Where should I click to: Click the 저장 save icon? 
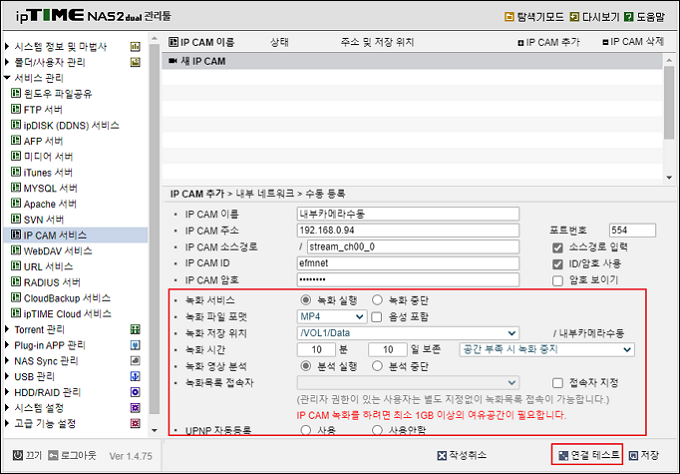(x=634, y=455)
